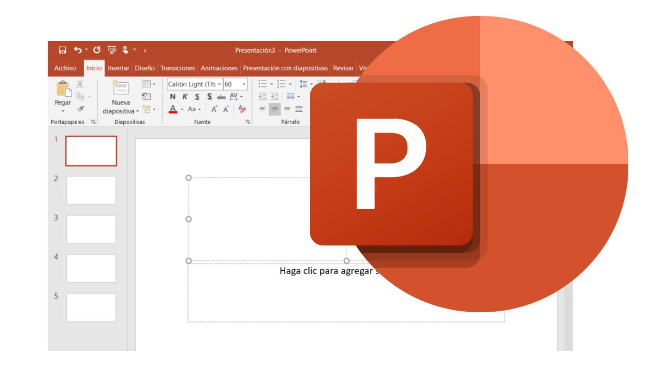
Task: Open the Archivo tab
Action: point(65,68)
